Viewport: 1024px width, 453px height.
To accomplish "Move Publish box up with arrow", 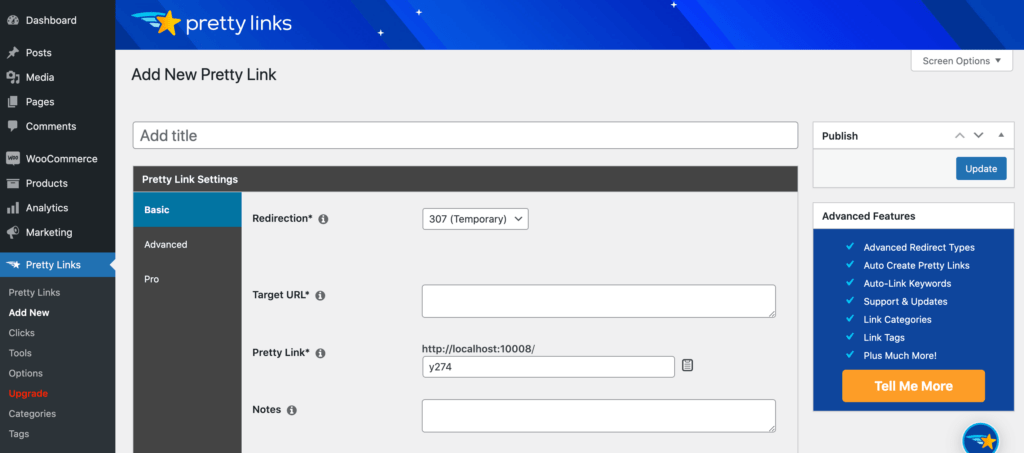I will 959,136.
